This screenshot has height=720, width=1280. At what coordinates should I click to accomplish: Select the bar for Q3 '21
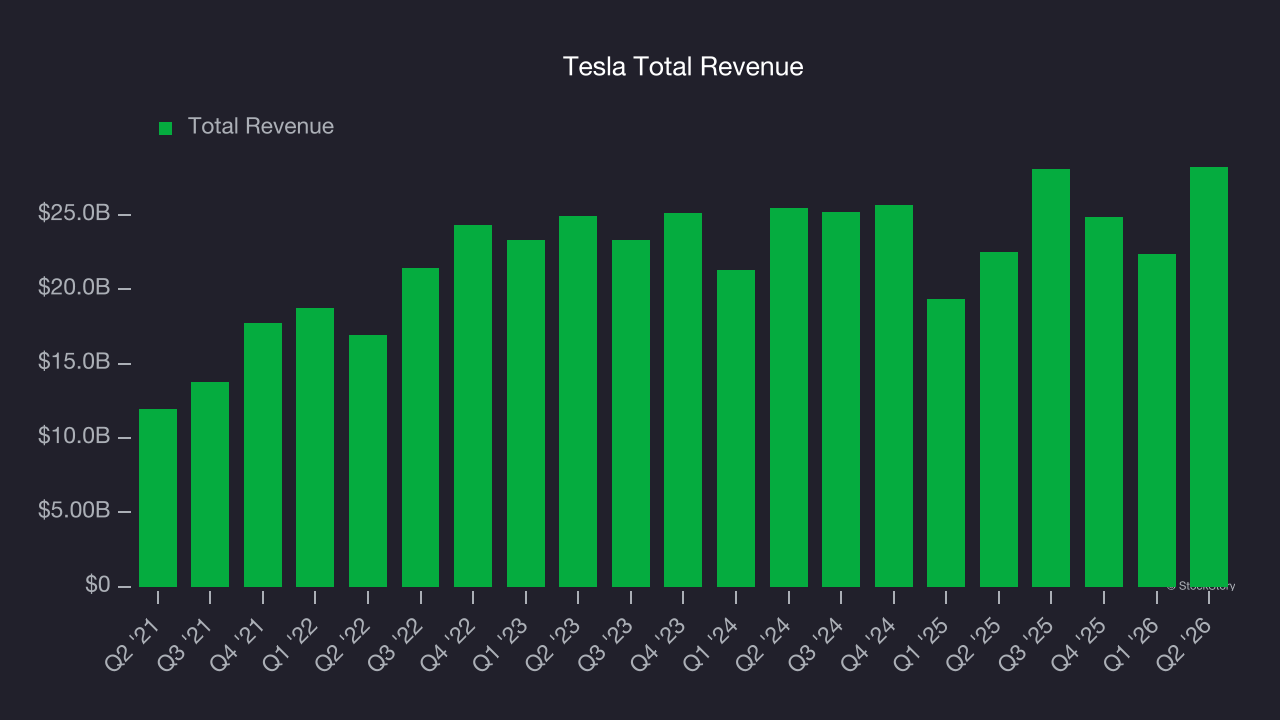[210, 484]
